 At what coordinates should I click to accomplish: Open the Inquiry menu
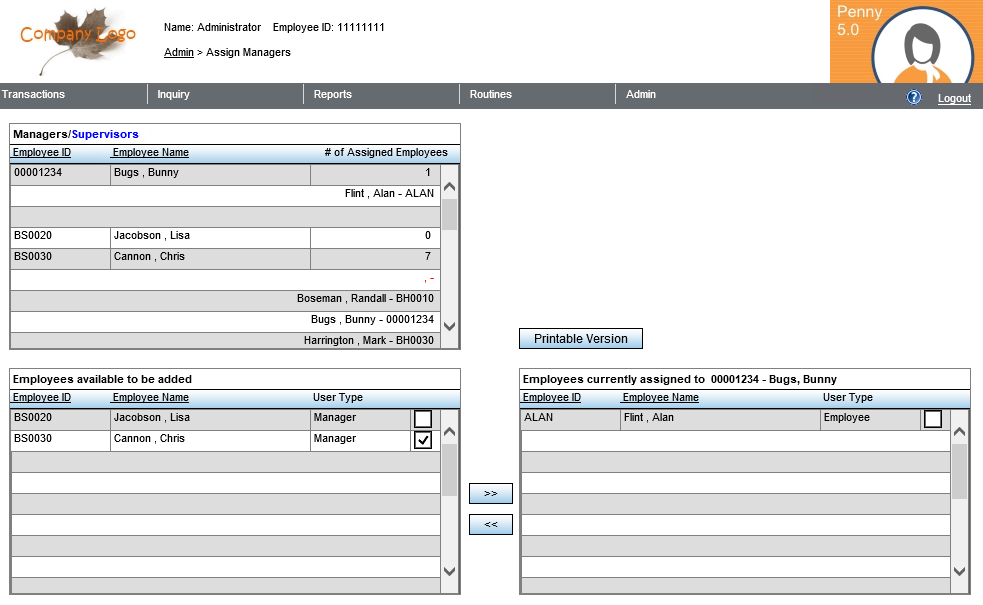173,95
